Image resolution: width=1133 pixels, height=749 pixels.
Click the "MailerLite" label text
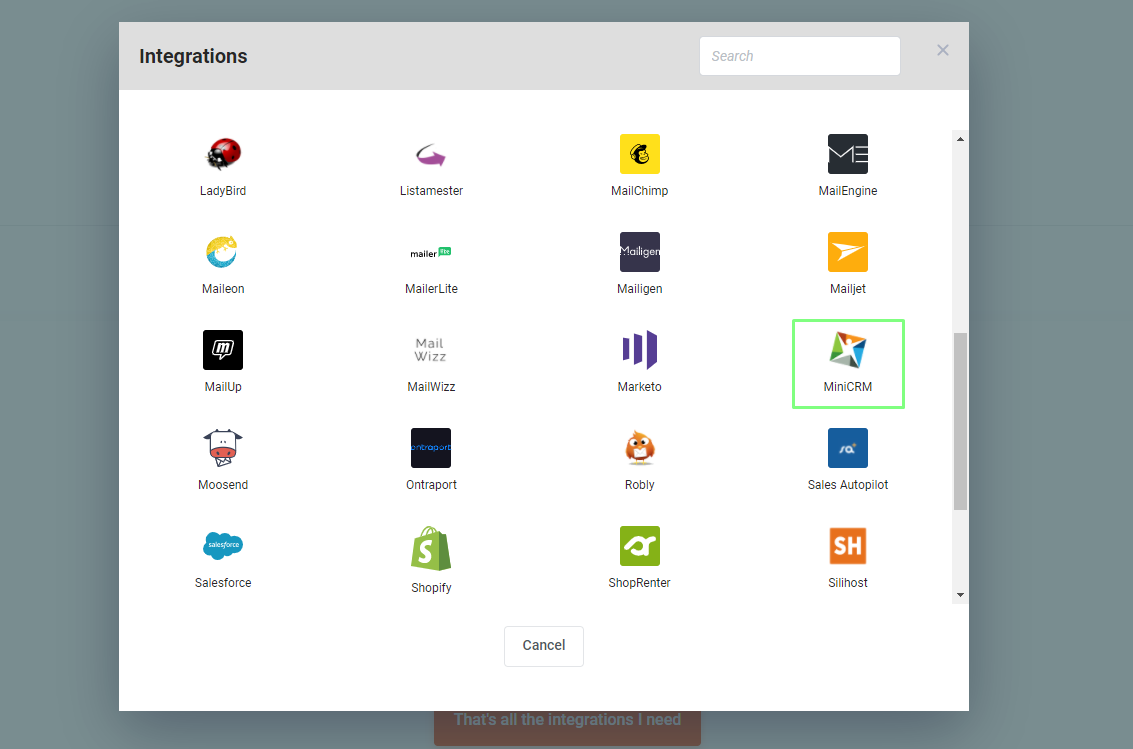tap(431, 289)
